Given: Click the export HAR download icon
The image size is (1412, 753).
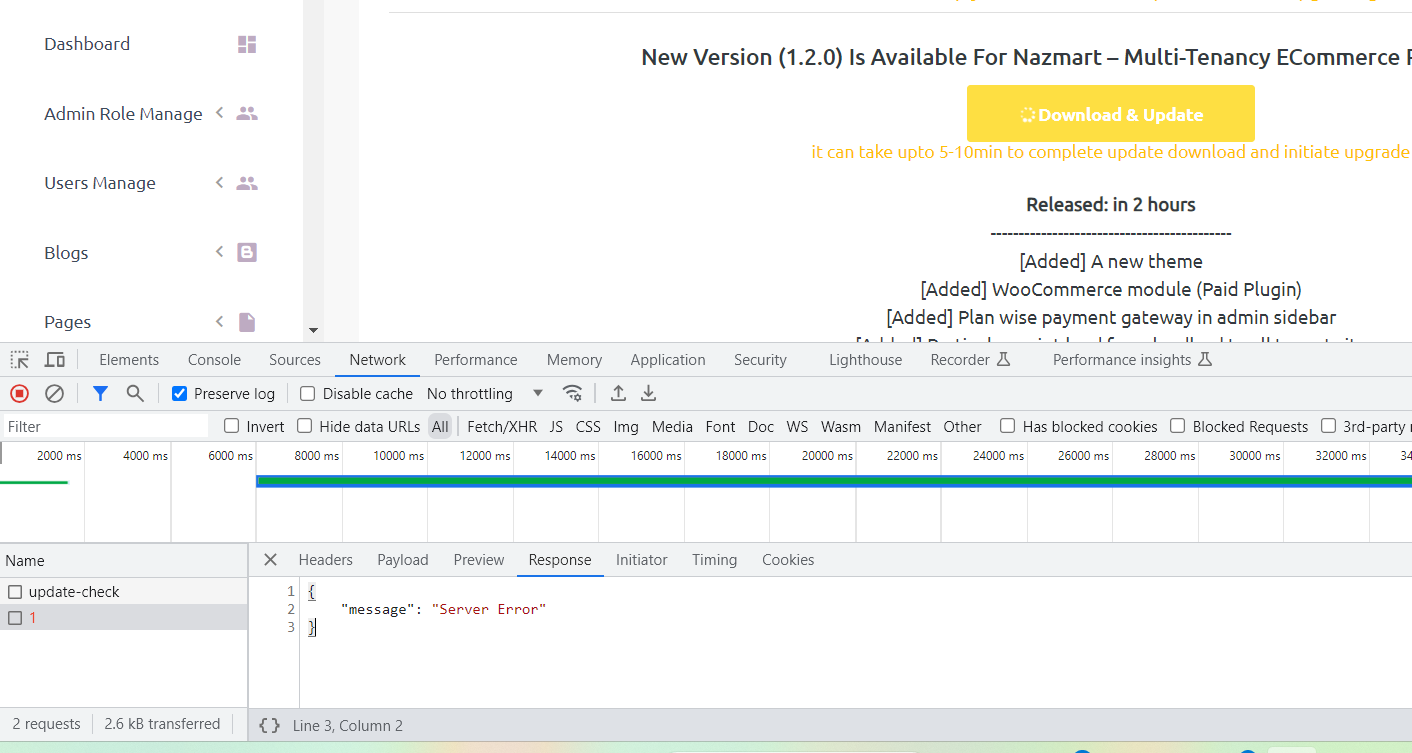Looking at the screenshot, I should point(649,393).
